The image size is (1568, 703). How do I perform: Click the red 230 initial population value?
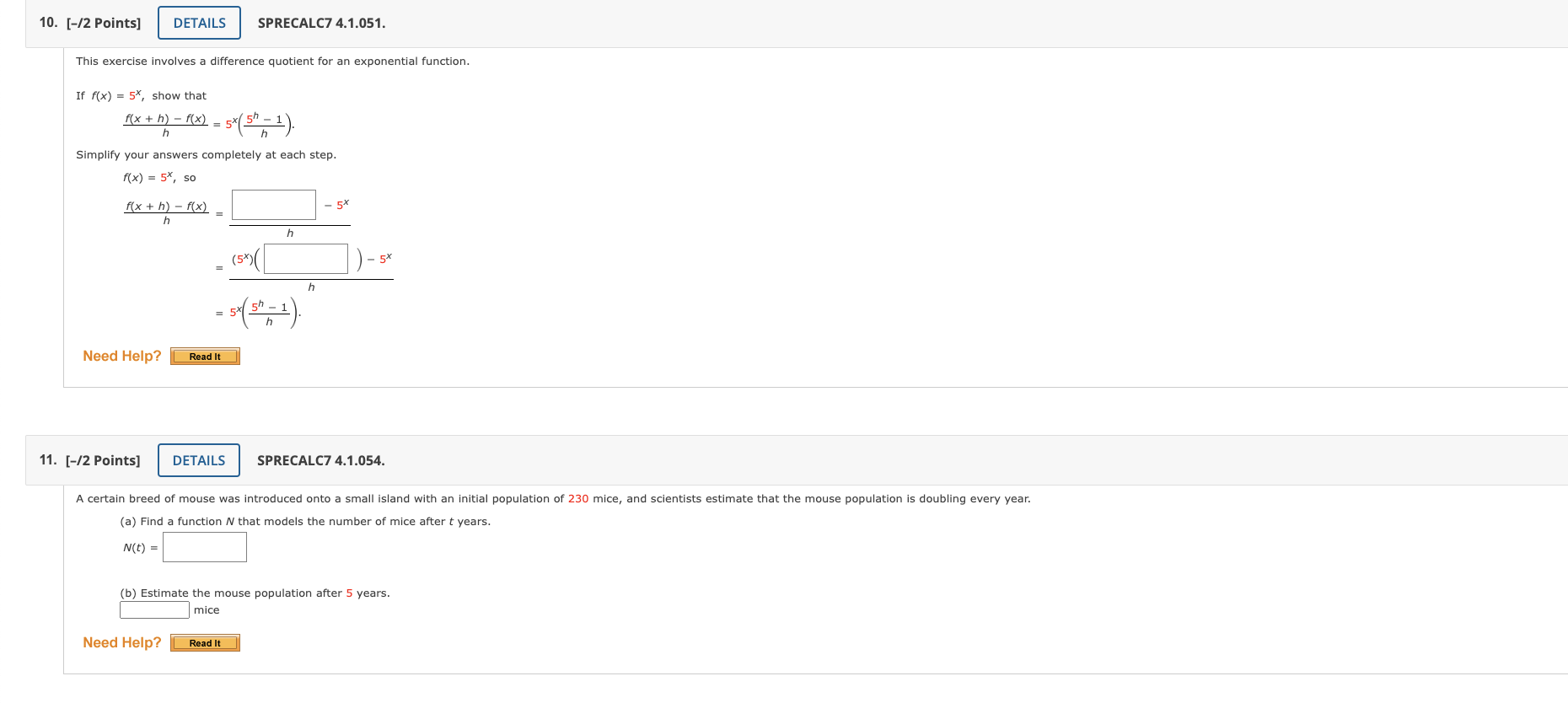pos(578,499)
